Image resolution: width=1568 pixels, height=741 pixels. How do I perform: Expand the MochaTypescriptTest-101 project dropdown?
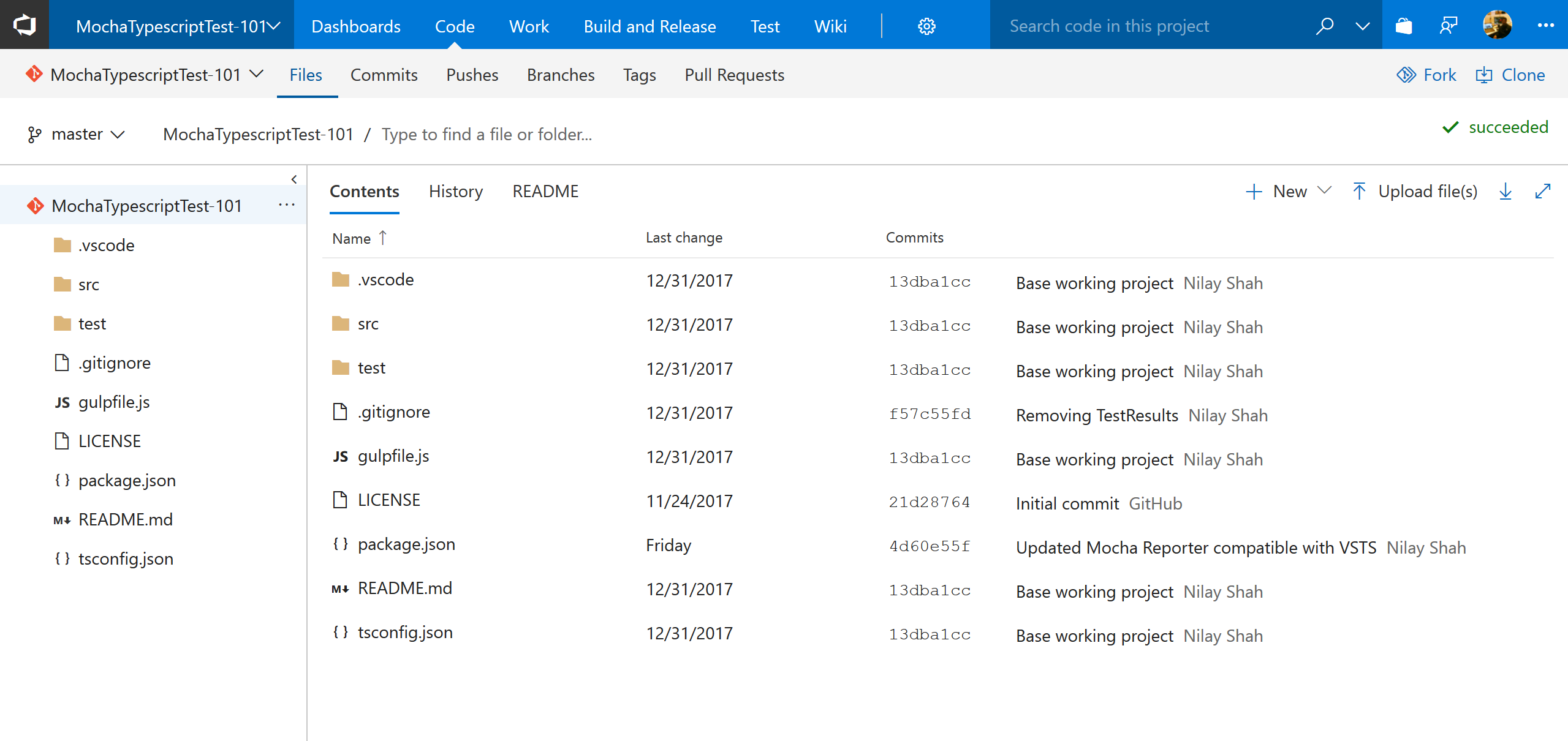[275, 26]
